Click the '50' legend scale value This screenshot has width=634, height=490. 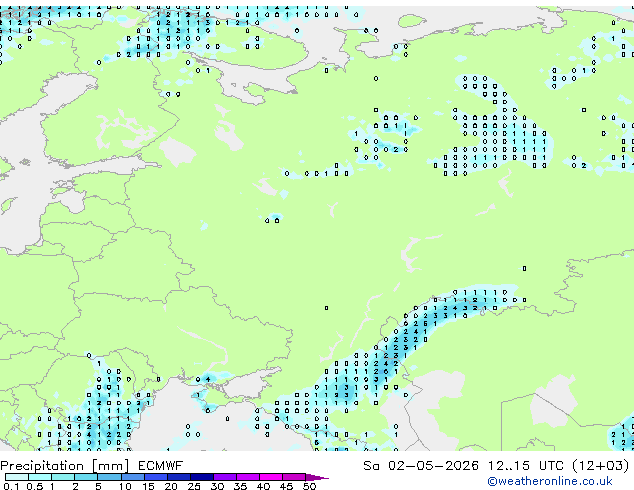pos(310,486)
